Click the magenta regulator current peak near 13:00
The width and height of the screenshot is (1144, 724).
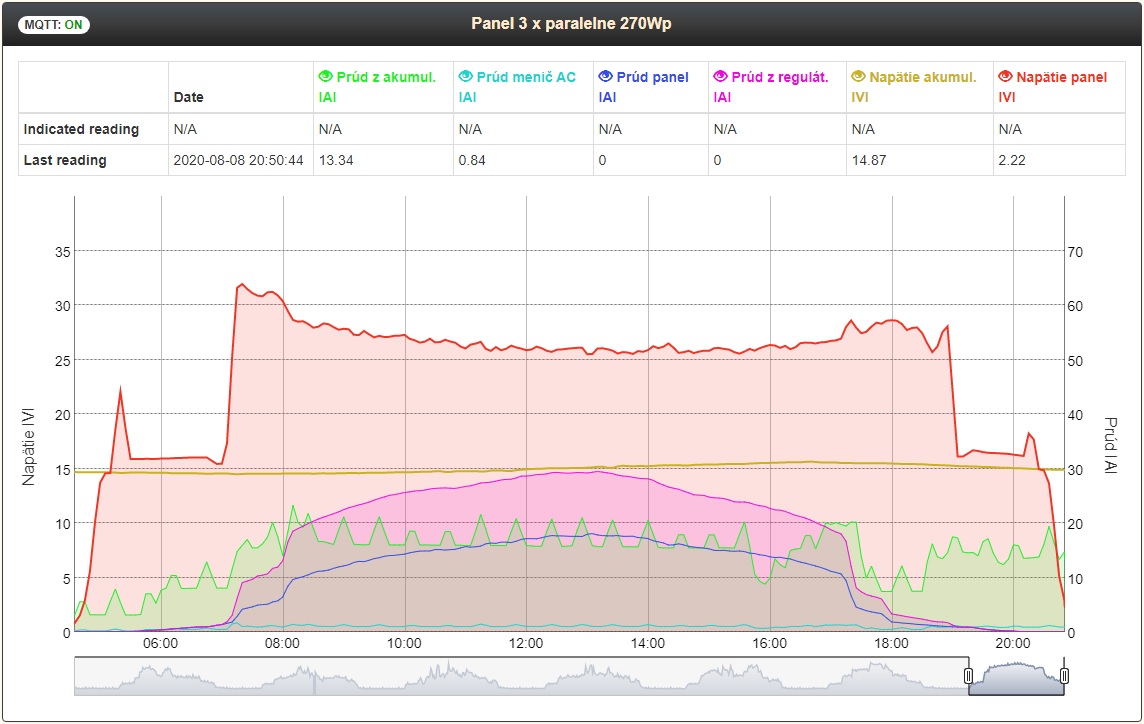pos(597,471)
